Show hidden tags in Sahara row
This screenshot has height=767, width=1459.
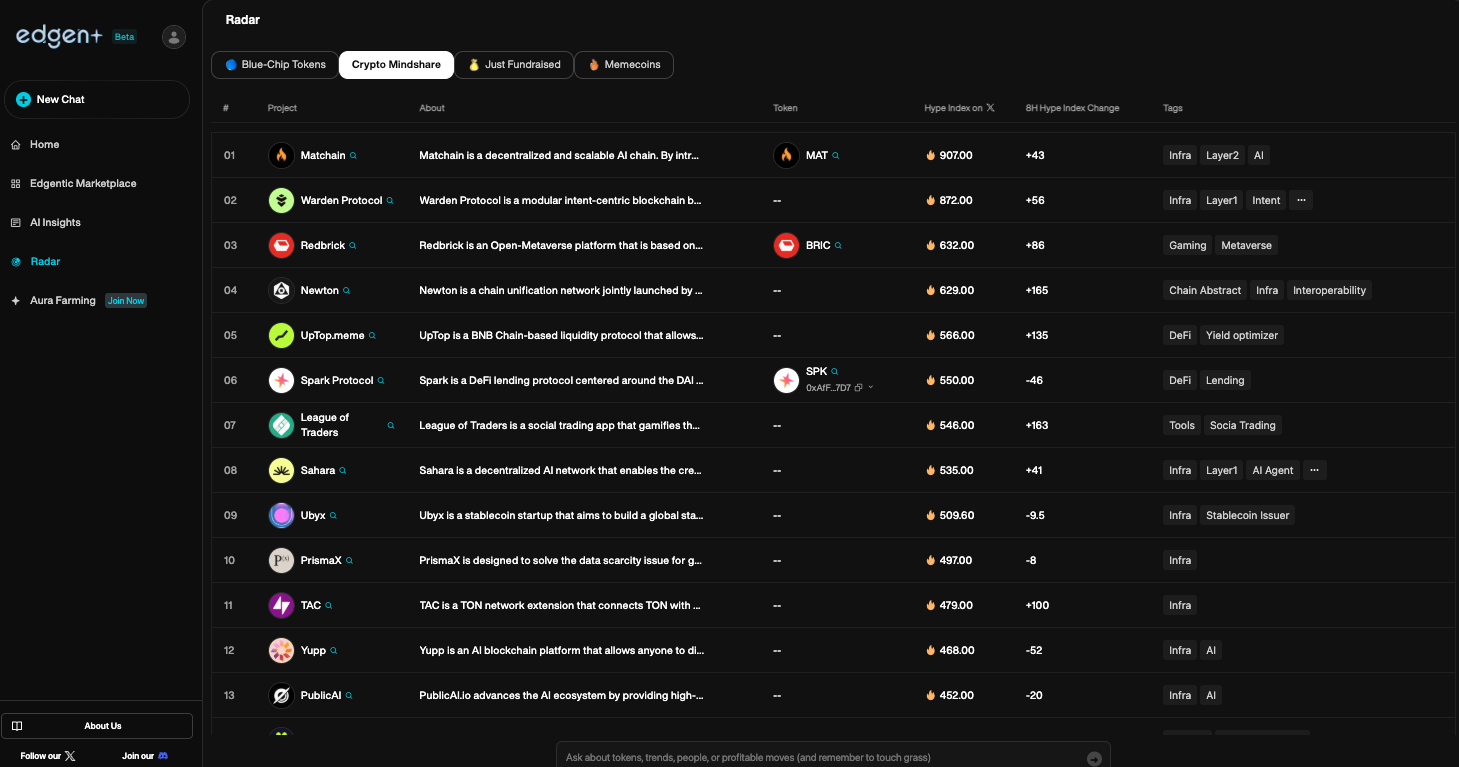point(1314,470)
